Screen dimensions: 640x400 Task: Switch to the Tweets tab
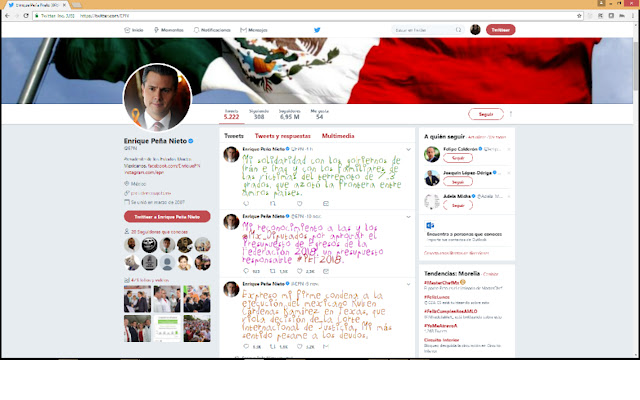[233, 136]
